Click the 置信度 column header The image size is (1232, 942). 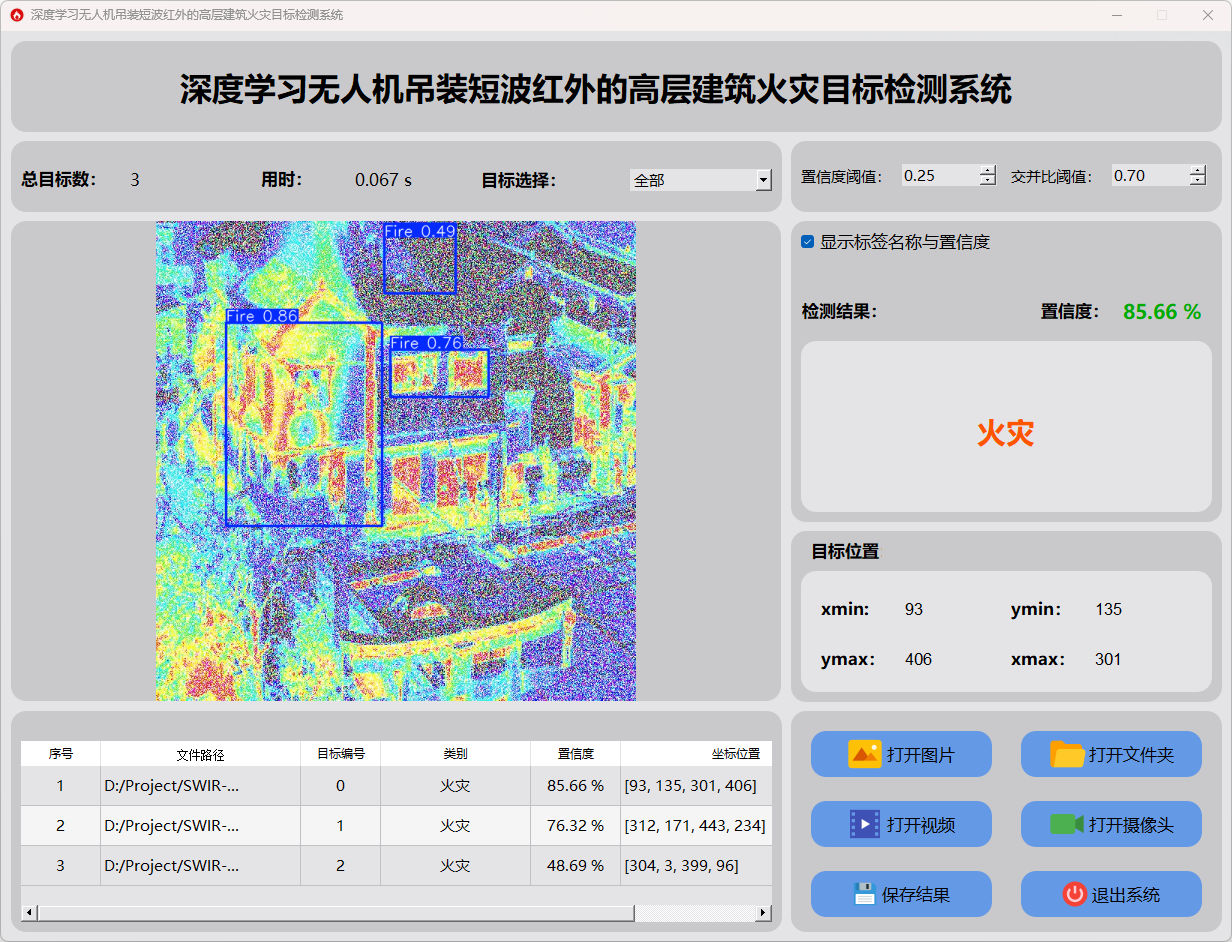(x=575, y=754)
